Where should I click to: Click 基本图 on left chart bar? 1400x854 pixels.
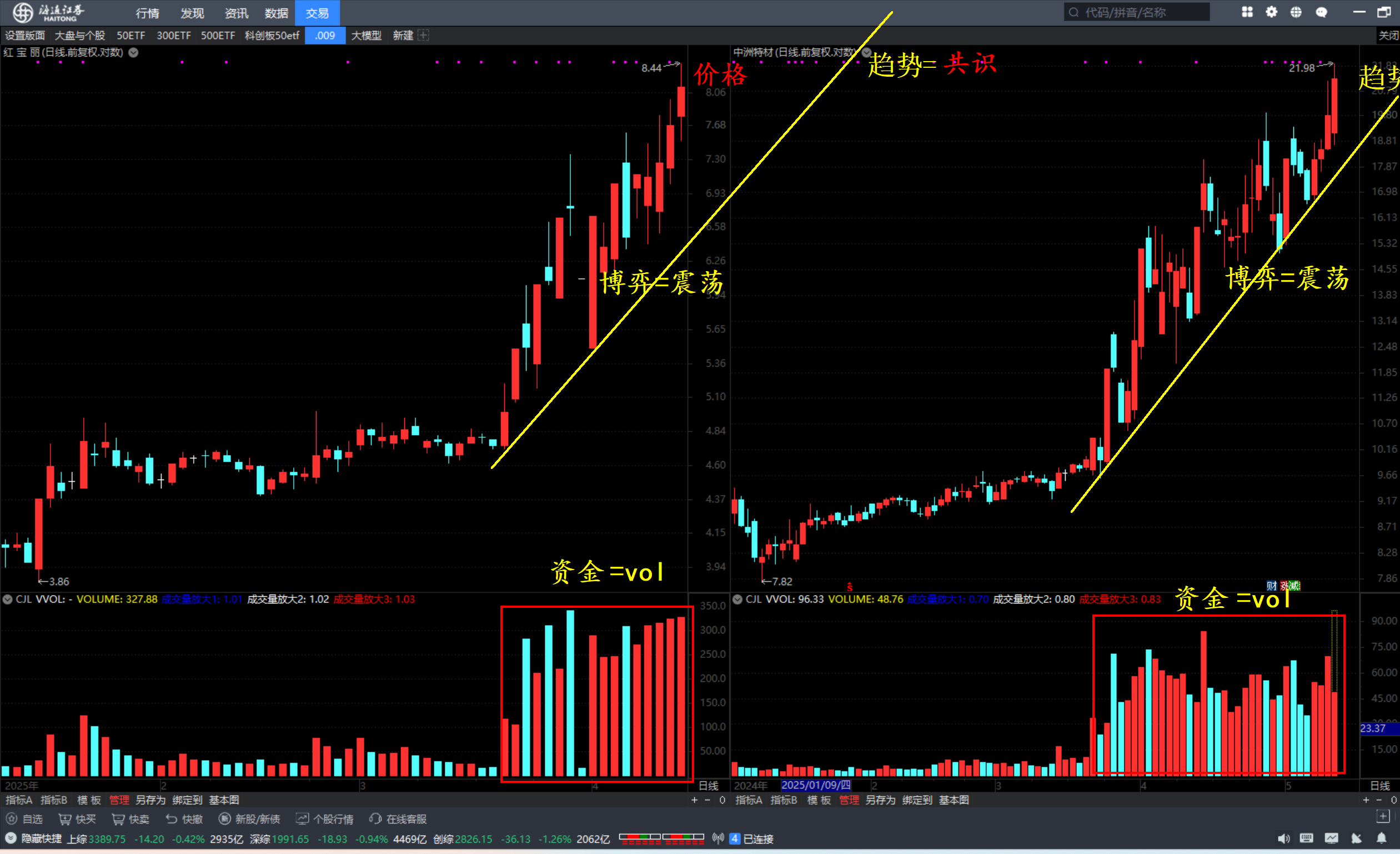coord(224,800)
